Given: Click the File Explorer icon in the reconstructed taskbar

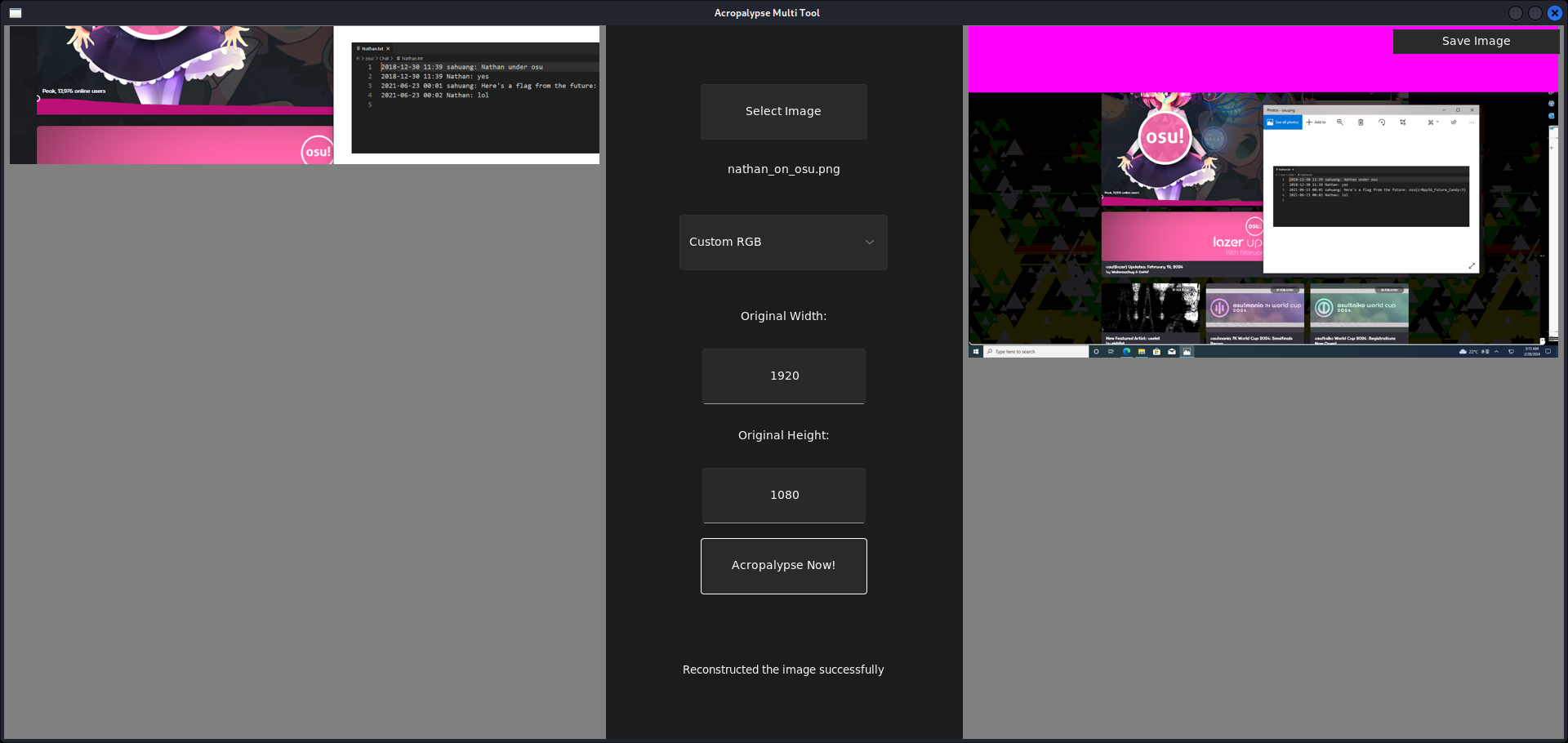Looking at the screenshot, I should point(1141,352).
